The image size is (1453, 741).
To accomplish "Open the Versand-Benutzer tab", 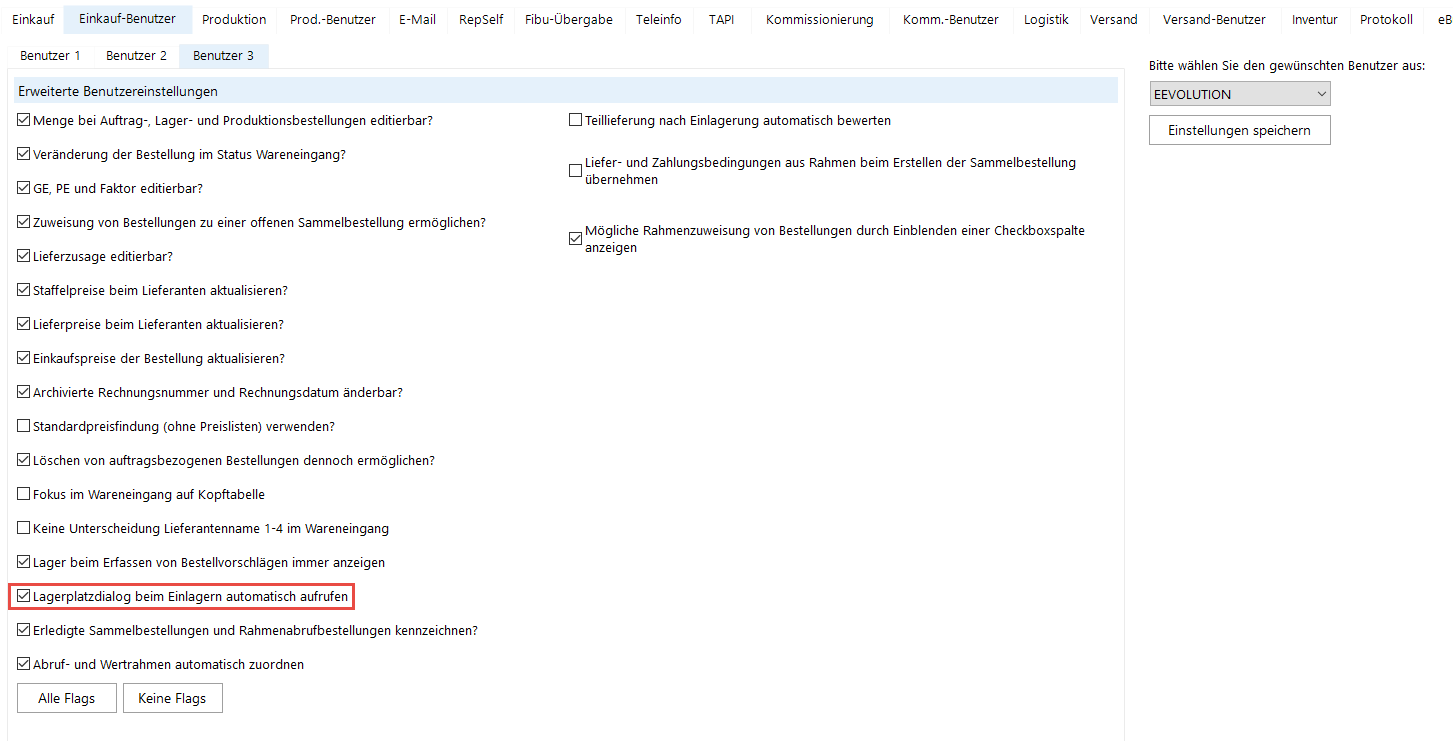I will (1214, 19).
